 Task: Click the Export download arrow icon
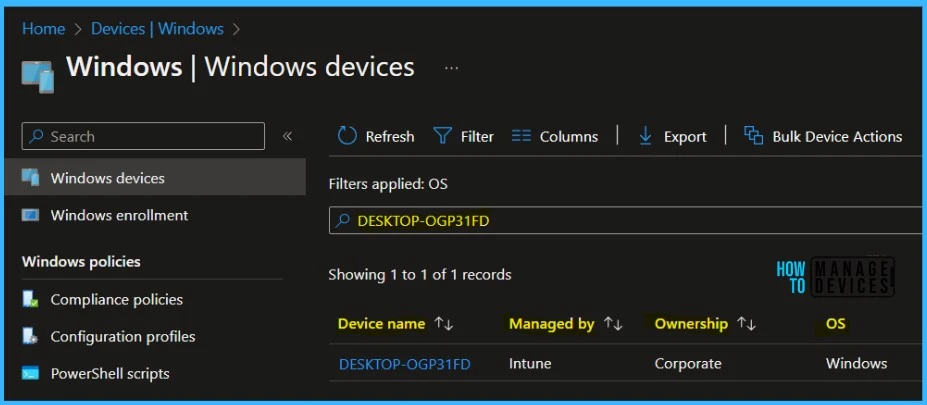click(x=645, y=137)
